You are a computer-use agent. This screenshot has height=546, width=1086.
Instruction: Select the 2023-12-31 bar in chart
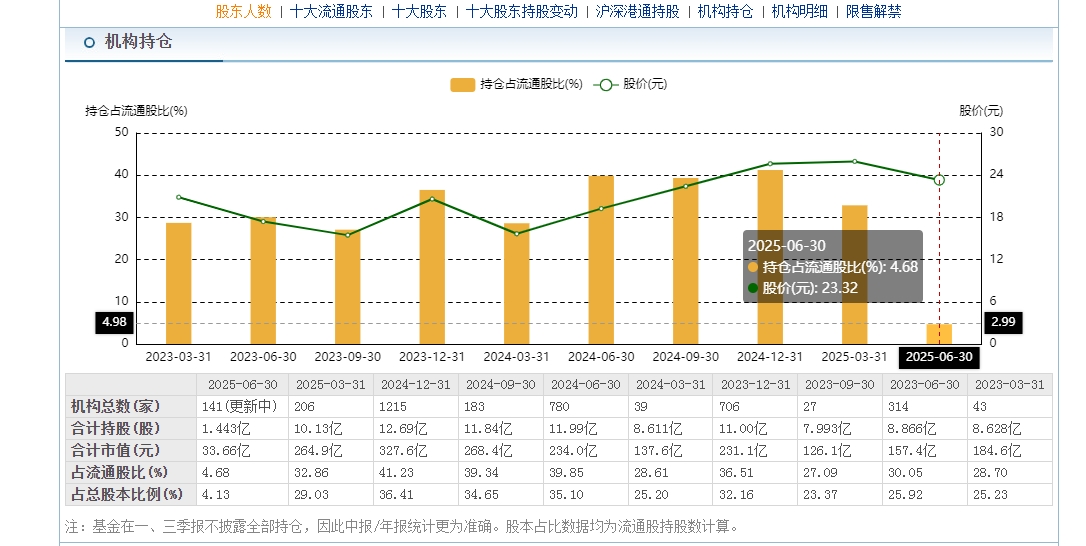[x=432, y=267]
